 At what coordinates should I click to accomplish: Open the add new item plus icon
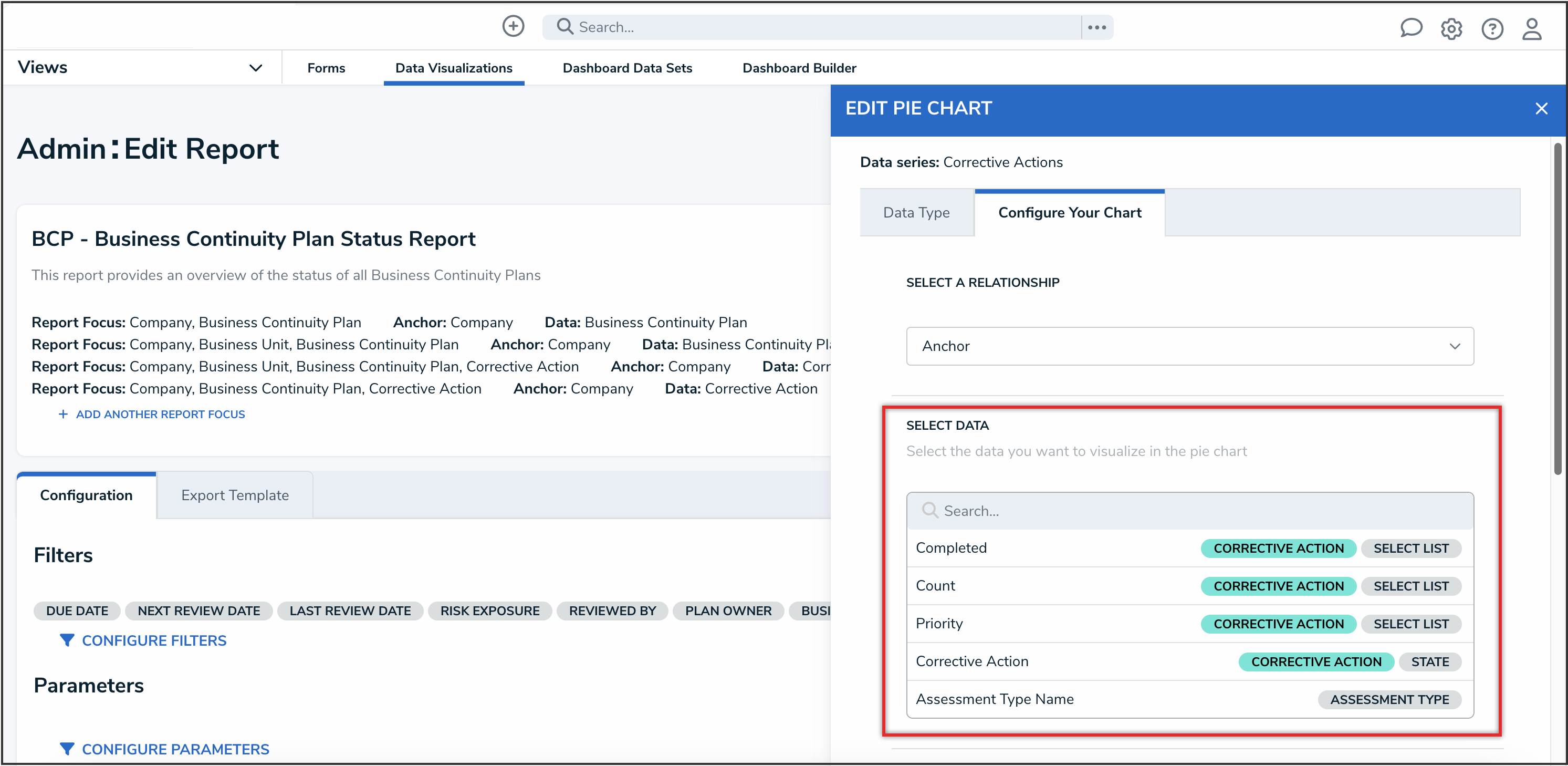coord(513,26)
